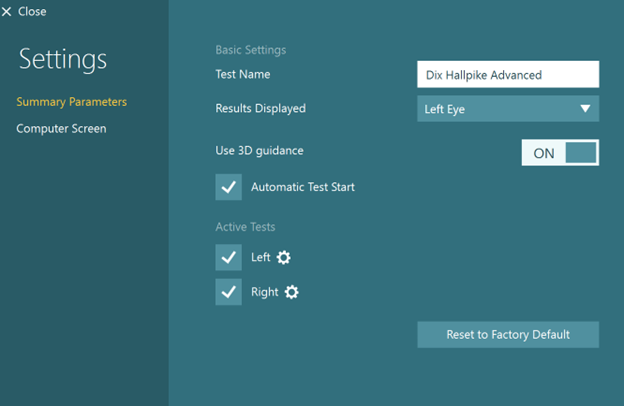624x406 pixels.
Task: Open the Left test gear settings
Action: [x=284, y=258]
